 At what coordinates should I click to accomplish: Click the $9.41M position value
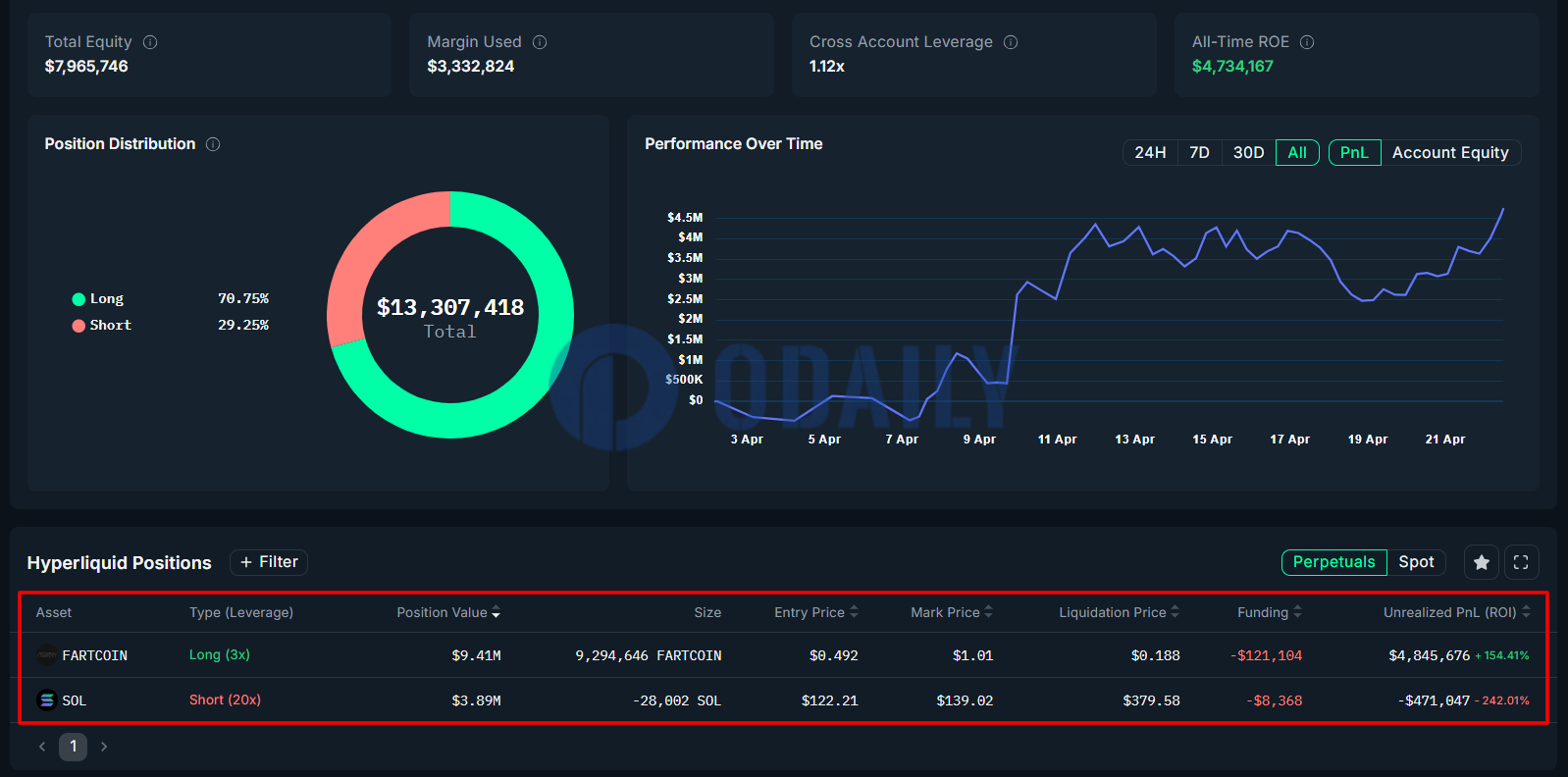pos(477,655)
